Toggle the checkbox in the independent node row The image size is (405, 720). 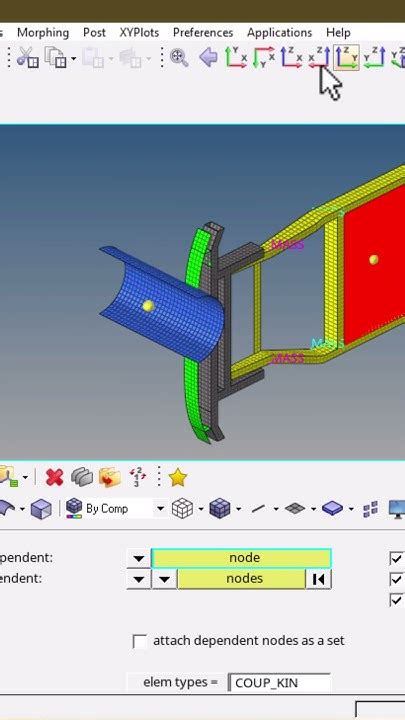[x=396, y=558]
